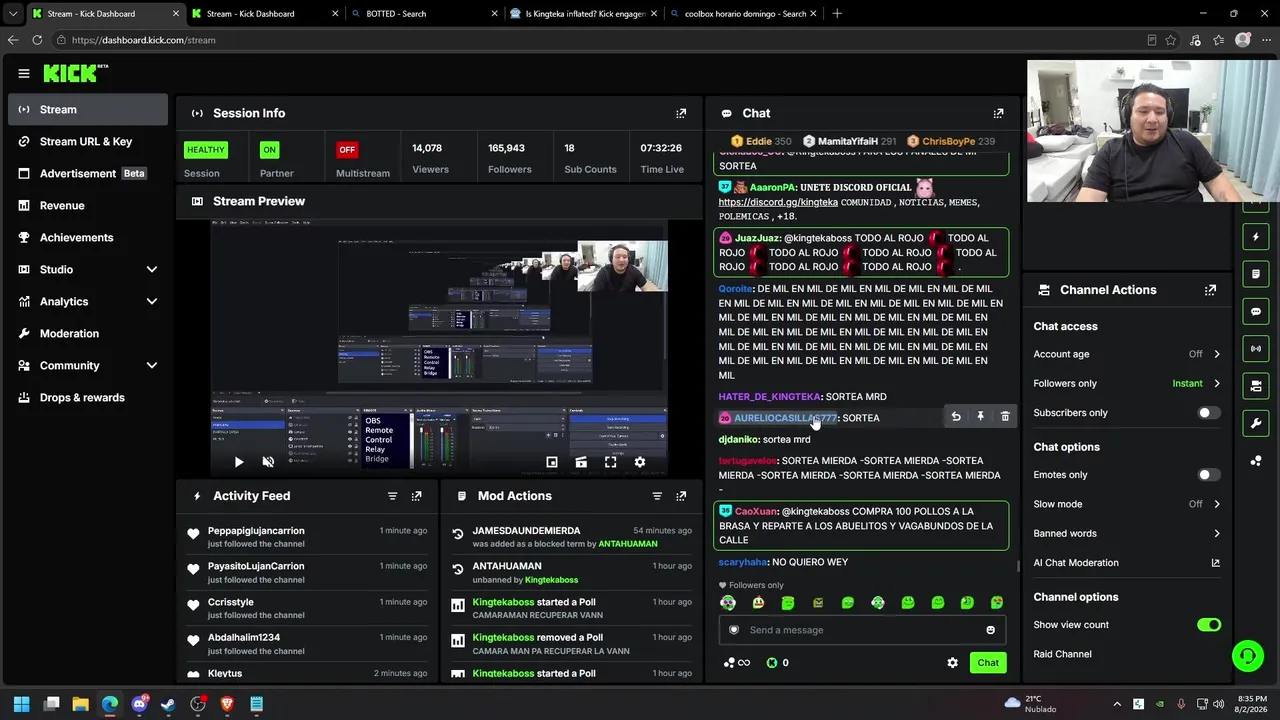Open the Mod Actions filter options
The width and height of the screenshot is (1280, 720).
pos(657,496)
